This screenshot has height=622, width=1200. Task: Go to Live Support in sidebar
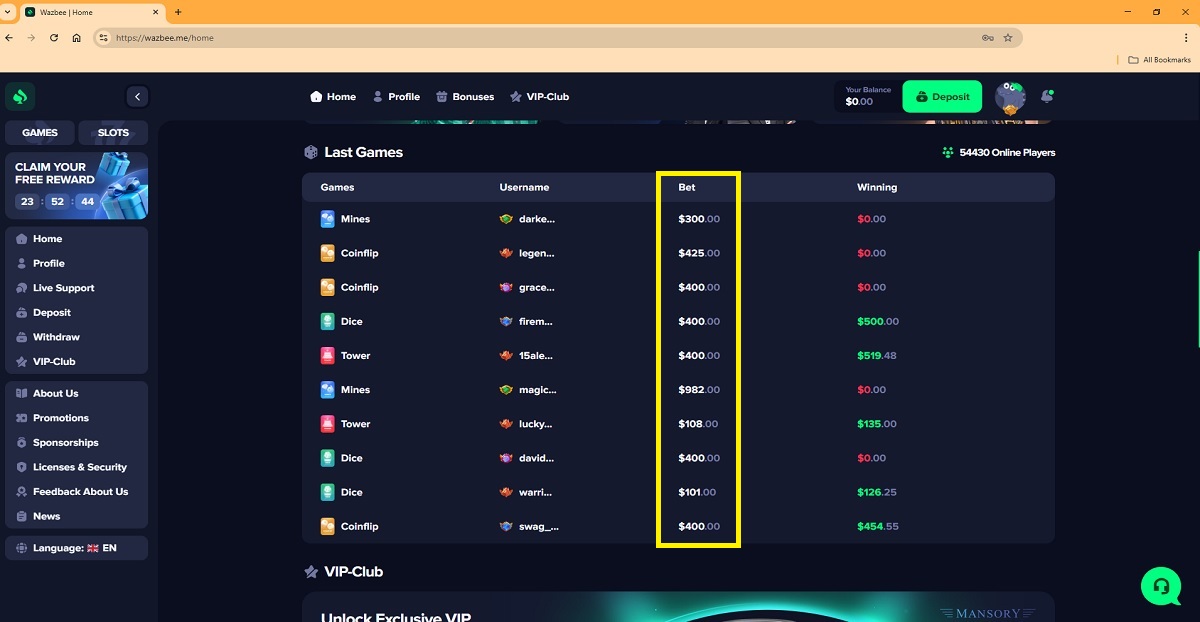[x=63, y=288]
